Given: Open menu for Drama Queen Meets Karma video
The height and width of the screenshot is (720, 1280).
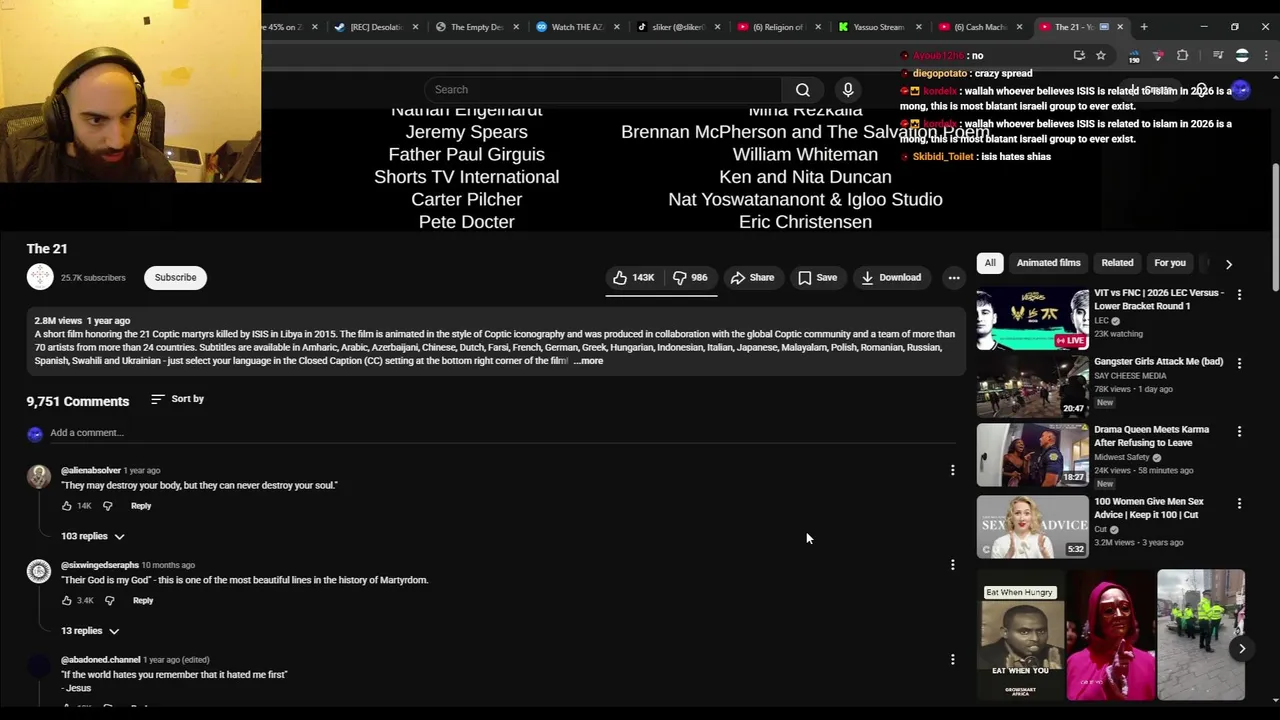Looking at the screenshot, I should (1239, 431).
